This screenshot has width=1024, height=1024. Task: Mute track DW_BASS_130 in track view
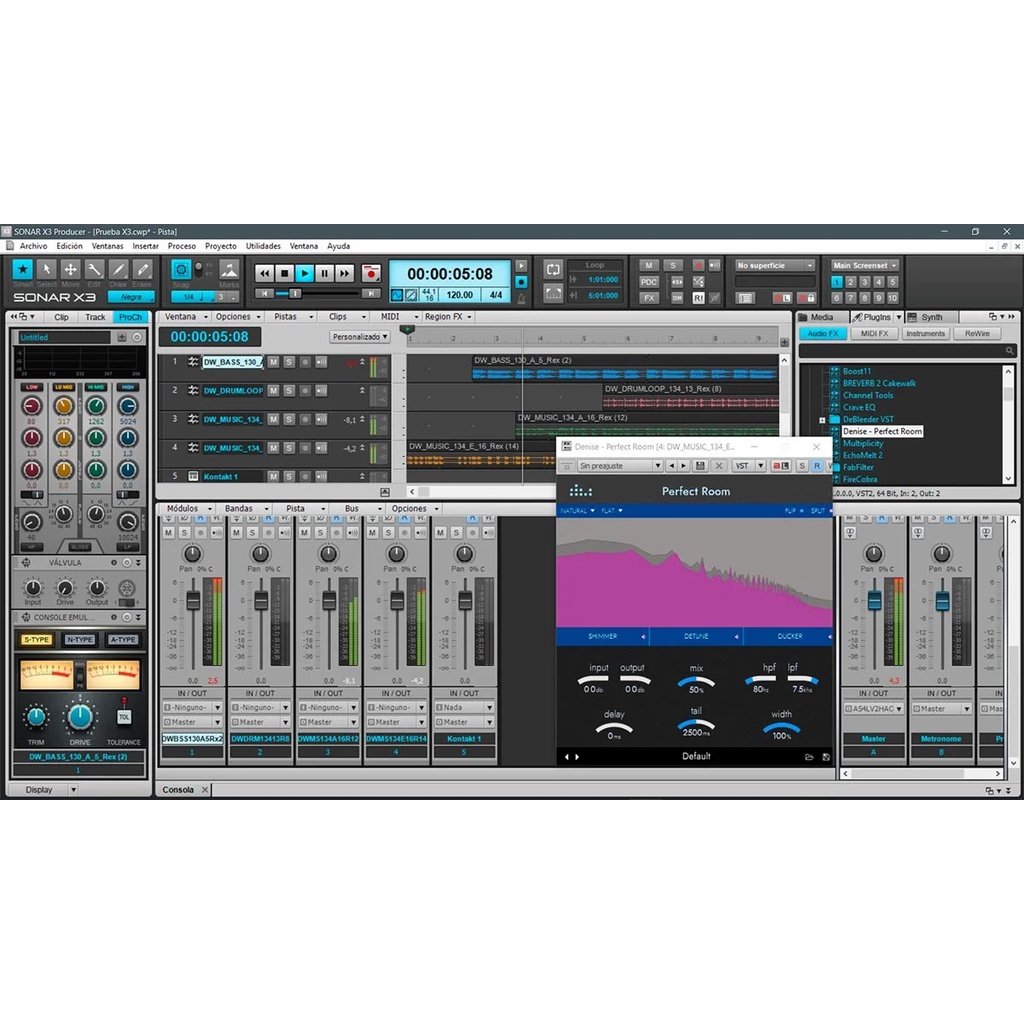point(273,362)
